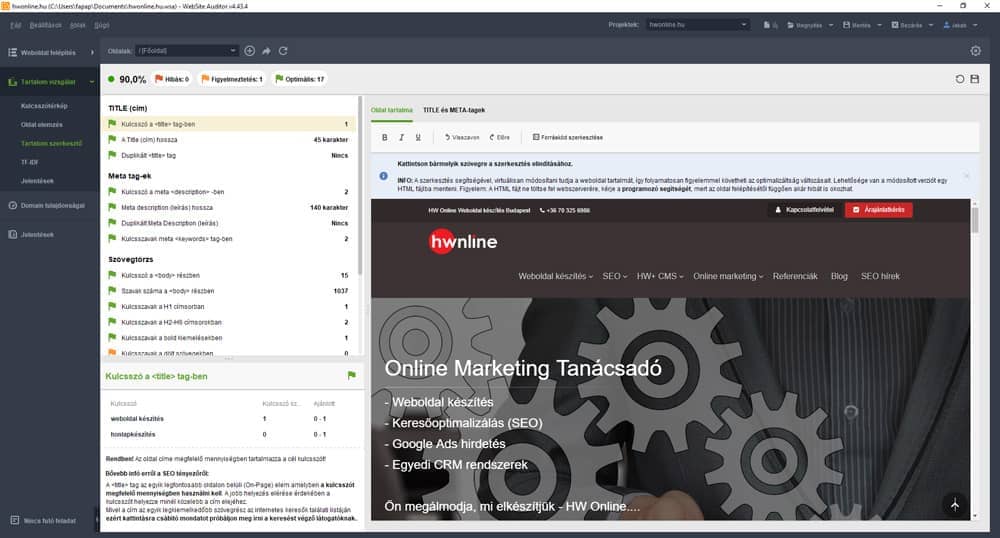
Task: Click Tartalom vizsgálat green icon
Action: [x=13, y=82]
